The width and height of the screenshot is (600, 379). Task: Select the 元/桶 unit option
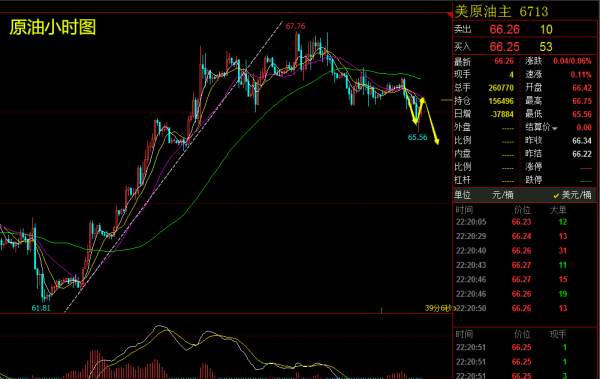pos(502,195)
